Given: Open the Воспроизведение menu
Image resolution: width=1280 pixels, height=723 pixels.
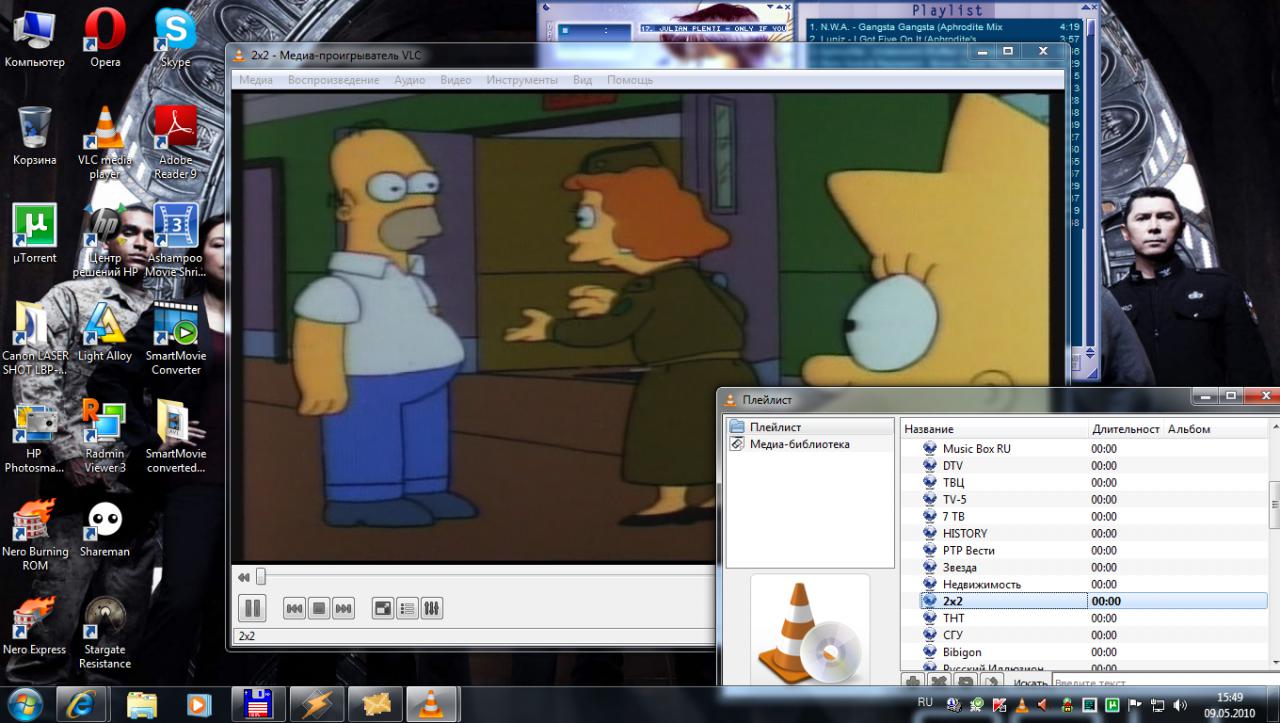Looking at the screenshot, I should [x=333, y=80].
